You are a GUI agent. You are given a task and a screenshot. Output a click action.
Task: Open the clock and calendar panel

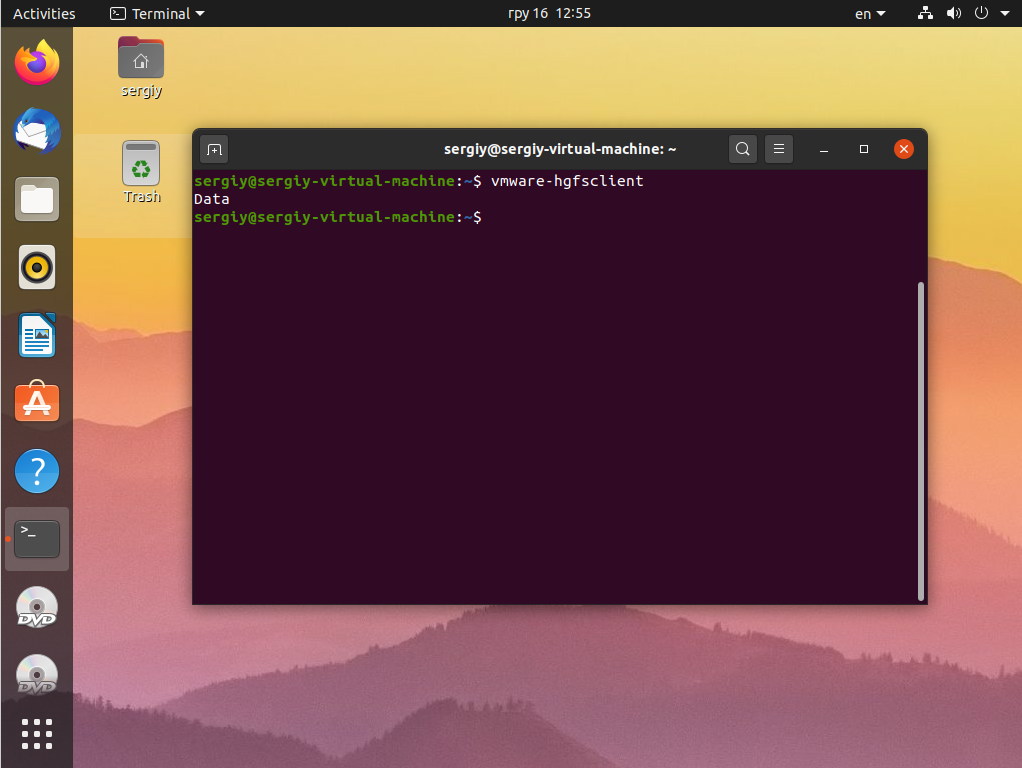(549, 14)
